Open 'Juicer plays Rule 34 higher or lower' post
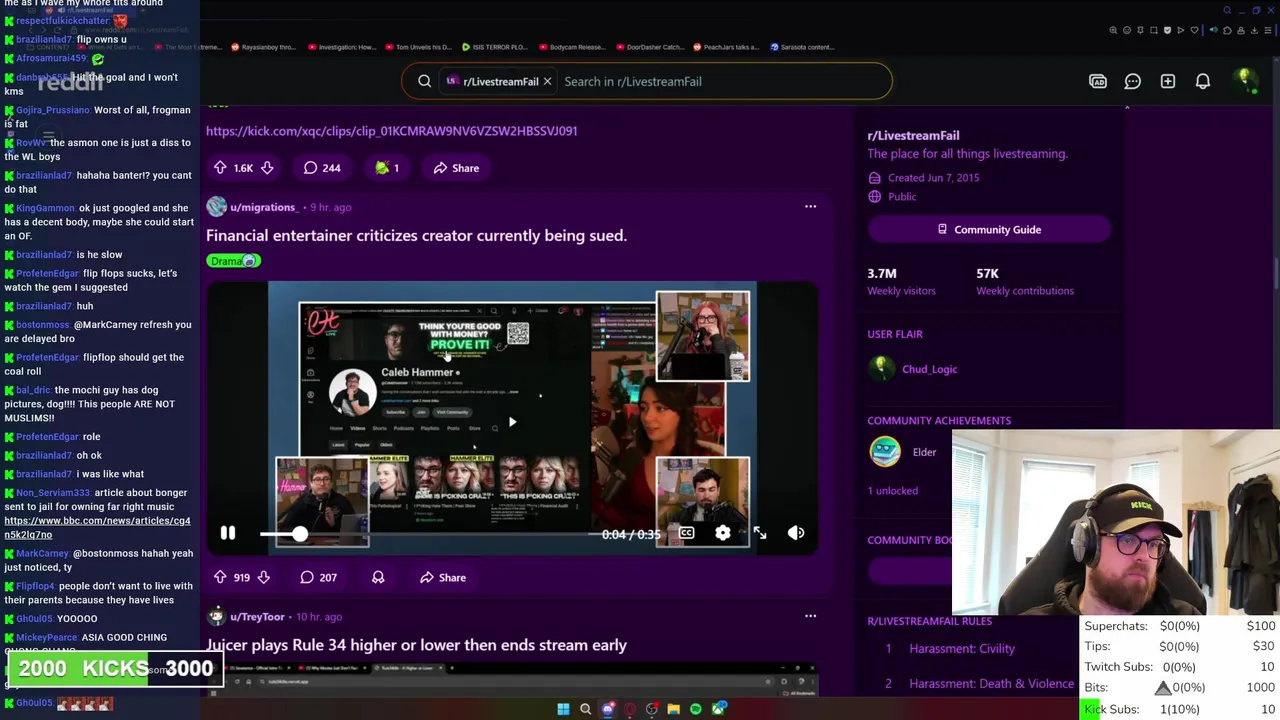The width and height of the screenshot is (1280, 720). click(x=416, y=645)
